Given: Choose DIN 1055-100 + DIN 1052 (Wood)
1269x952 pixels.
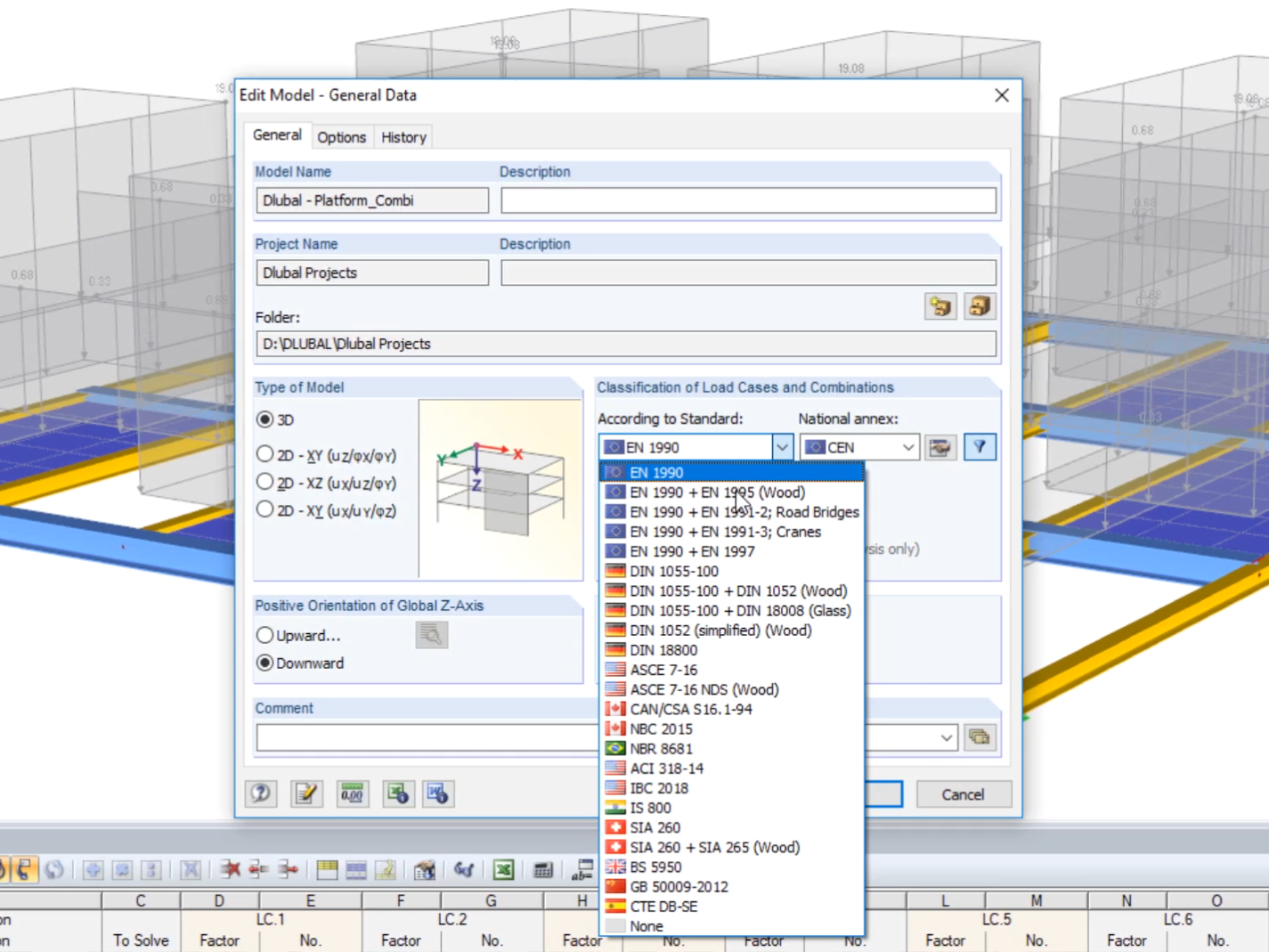Looking at the screenshot, I should 732,590.
